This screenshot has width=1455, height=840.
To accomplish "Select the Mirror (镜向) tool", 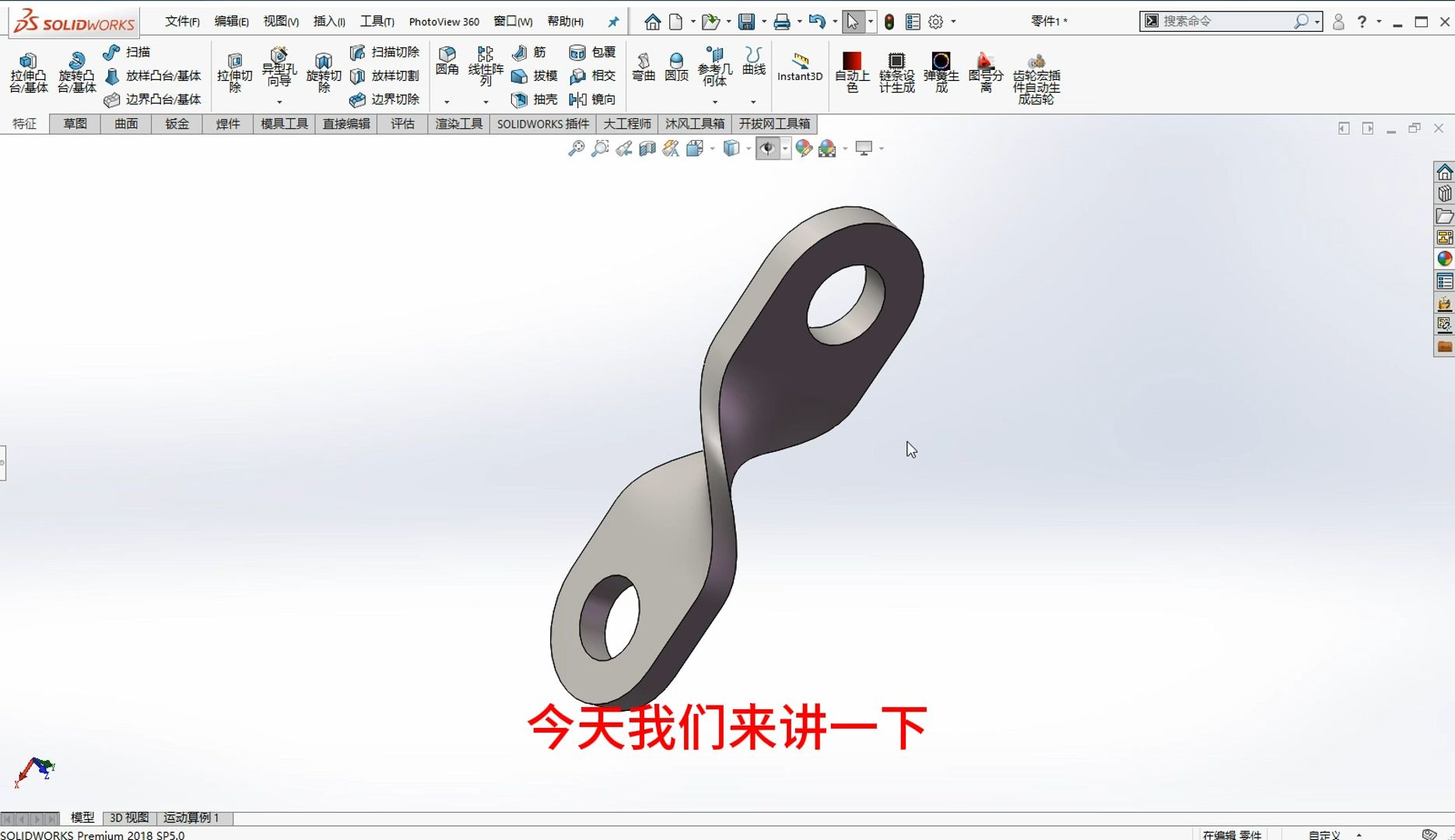I will click(593, 100).
